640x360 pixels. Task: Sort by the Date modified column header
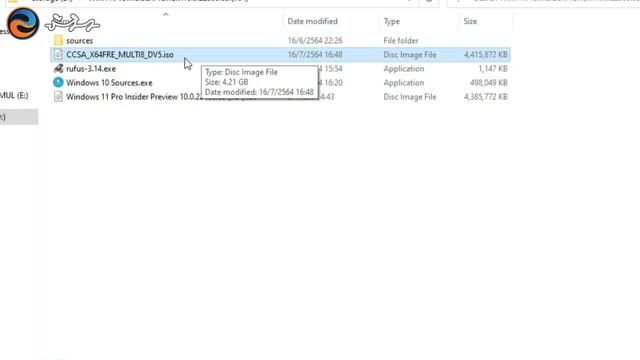312,21
